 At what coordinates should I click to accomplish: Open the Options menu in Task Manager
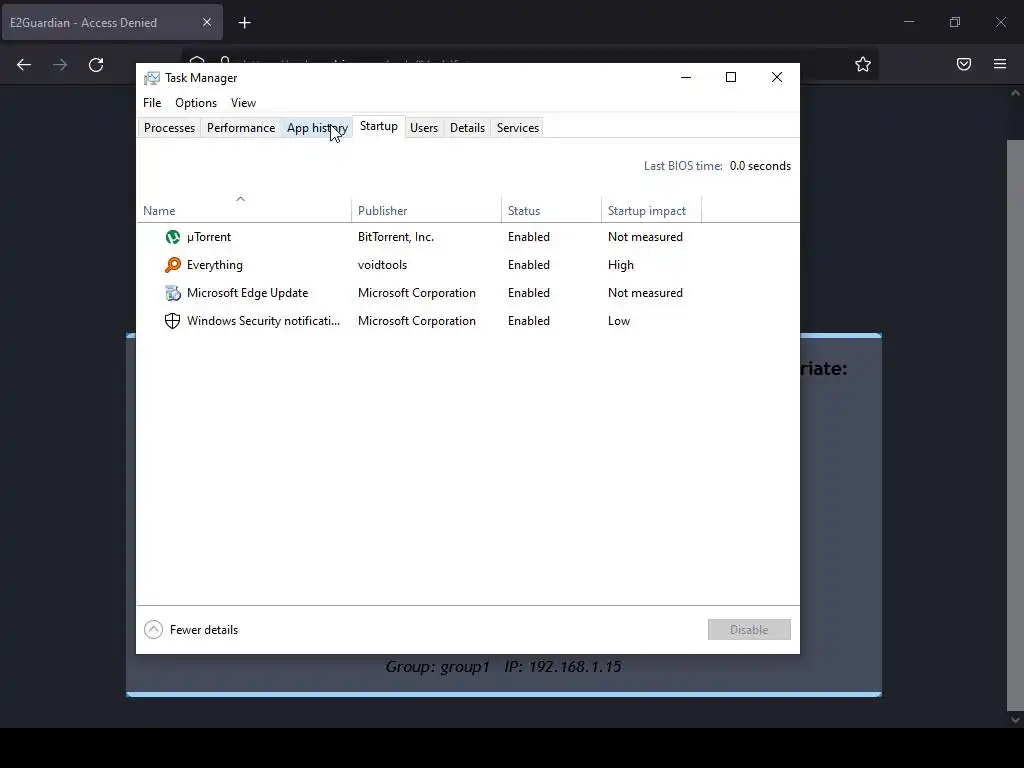tap(196, 103)
